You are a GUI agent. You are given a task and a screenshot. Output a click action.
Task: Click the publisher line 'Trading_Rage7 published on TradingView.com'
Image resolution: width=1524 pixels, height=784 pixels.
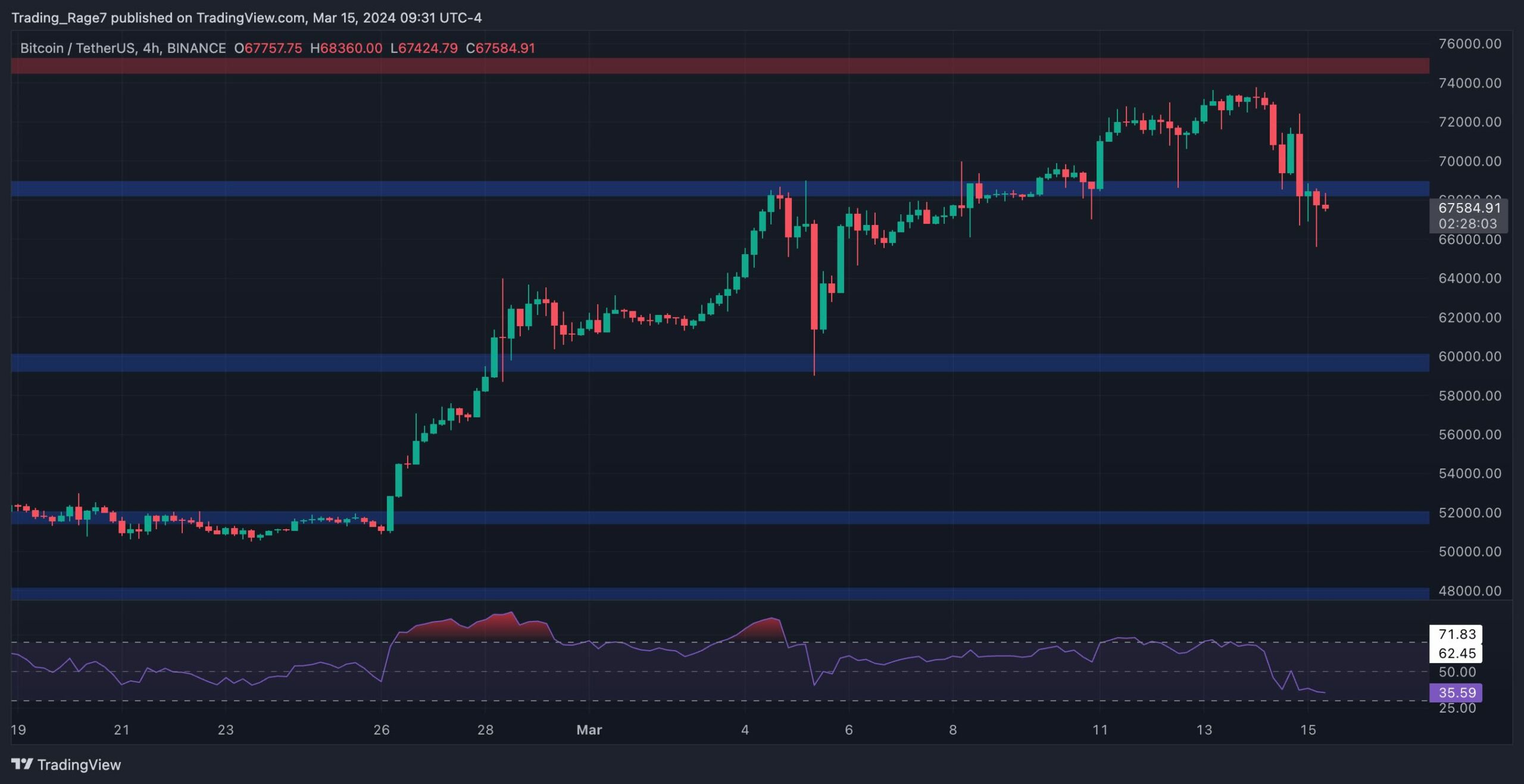pyautogui.click(x=158, y=18)
